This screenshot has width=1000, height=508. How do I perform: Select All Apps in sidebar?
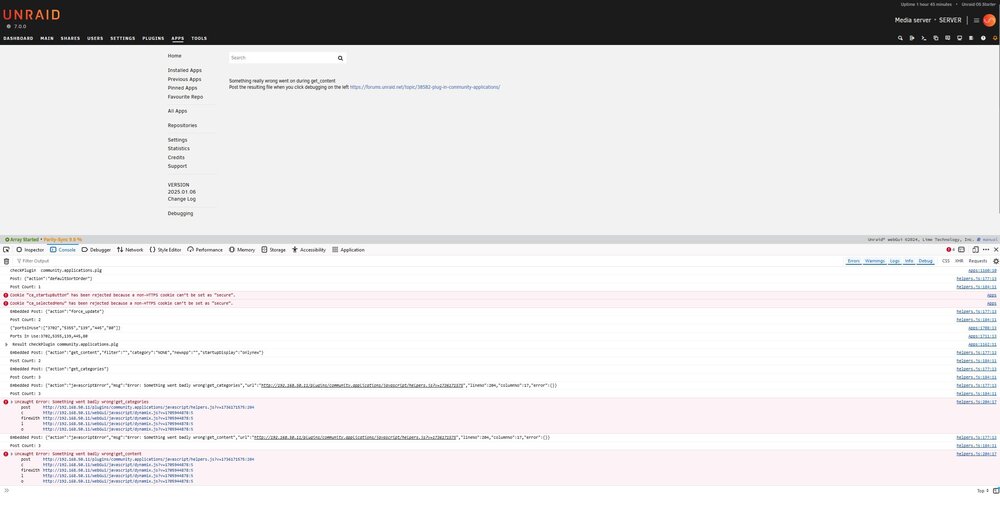[177, 111]
